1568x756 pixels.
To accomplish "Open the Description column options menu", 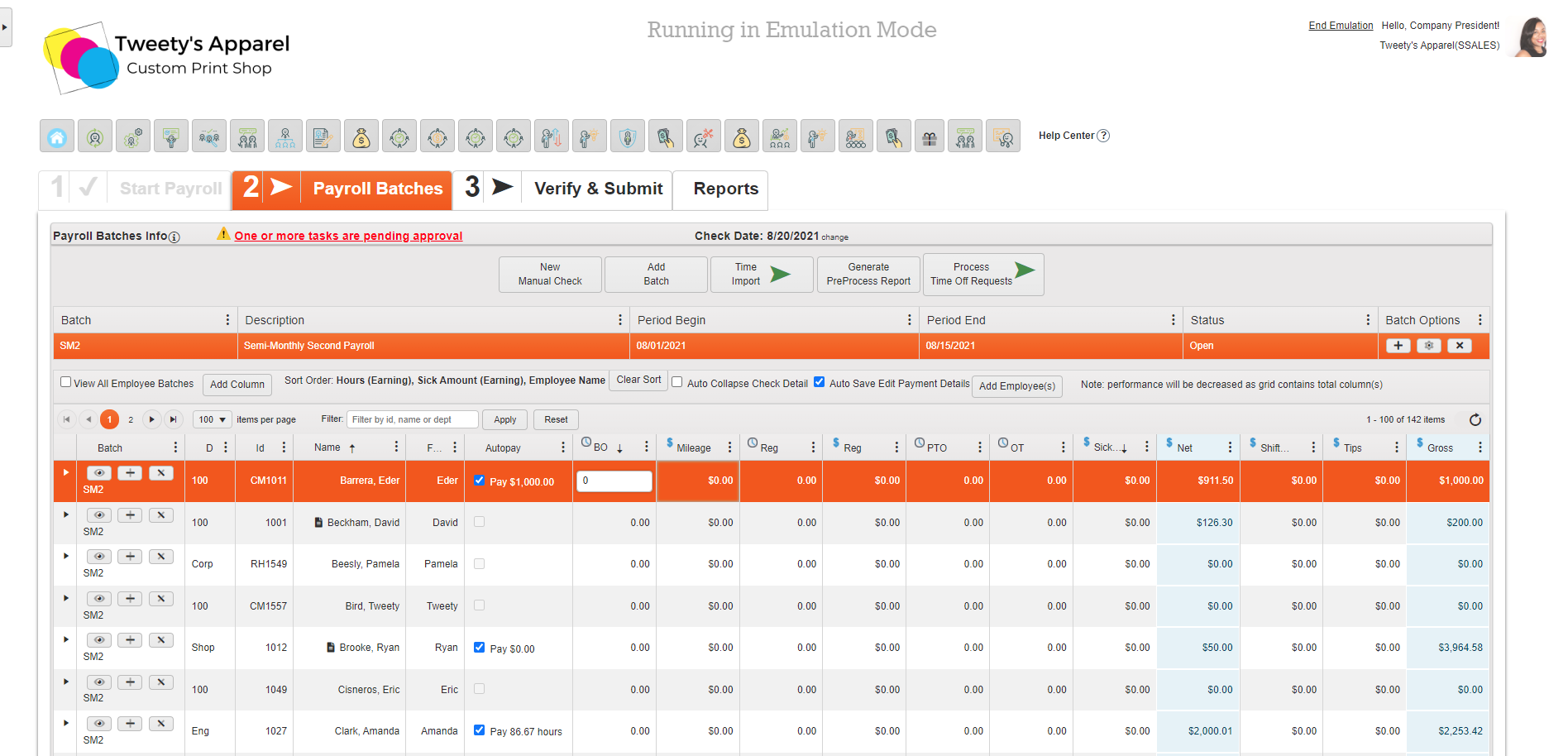I will (x=620, y=320).
